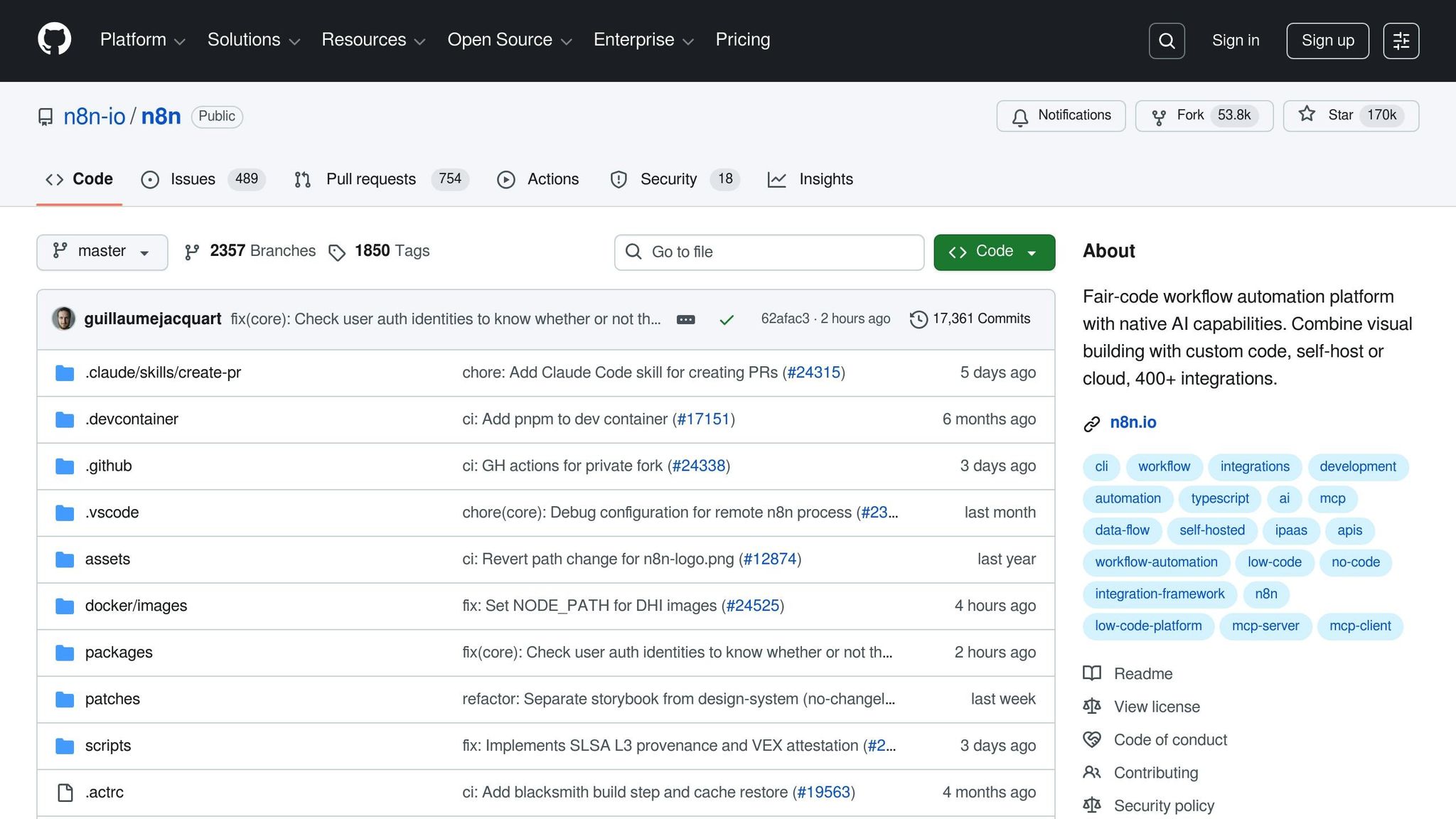This screenshot has height=819, width=1456.
Task: Expand the green Code dropdown button
Action: (x=993, y=252)
